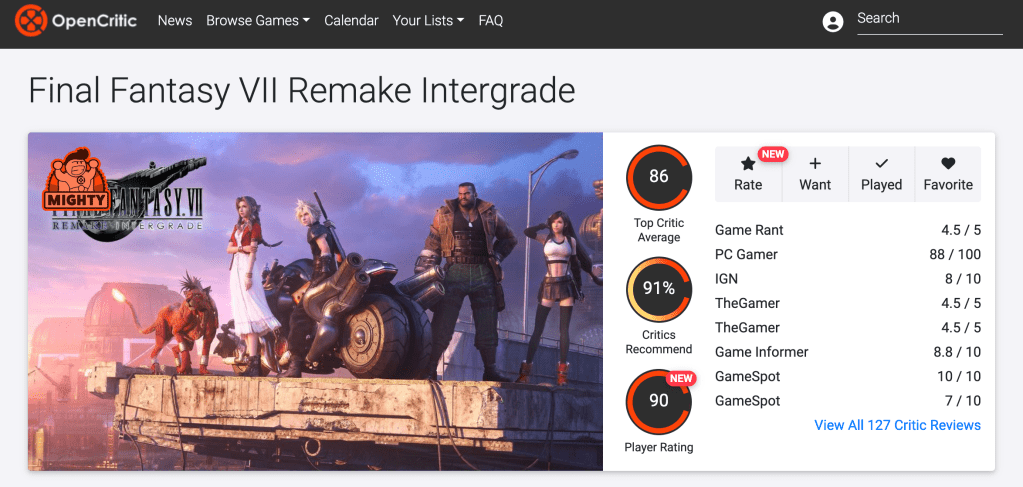Click the Top Critic Average score circle
Viewport: 1023px width, 487px height.
658,177
